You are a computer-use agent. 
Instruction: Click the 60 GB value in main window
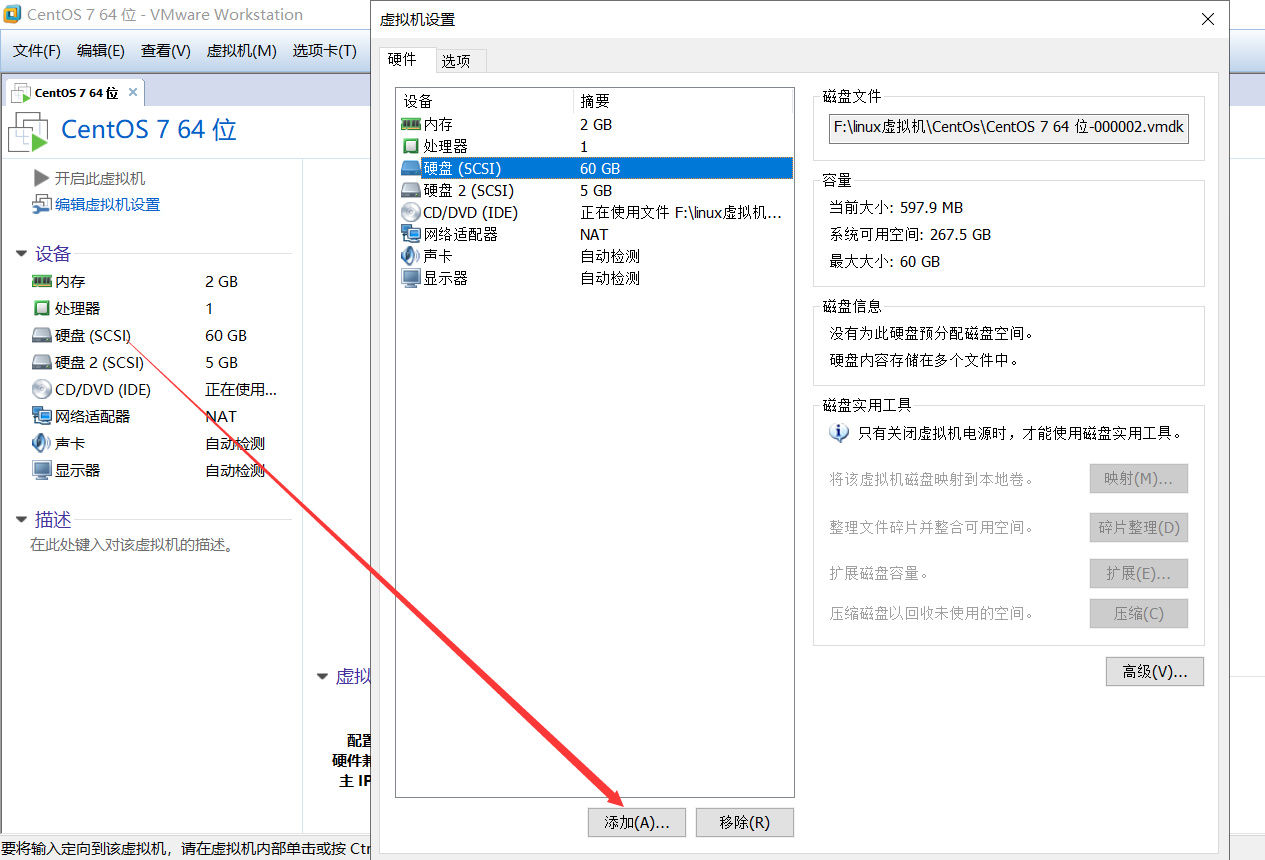pos(226,336)
